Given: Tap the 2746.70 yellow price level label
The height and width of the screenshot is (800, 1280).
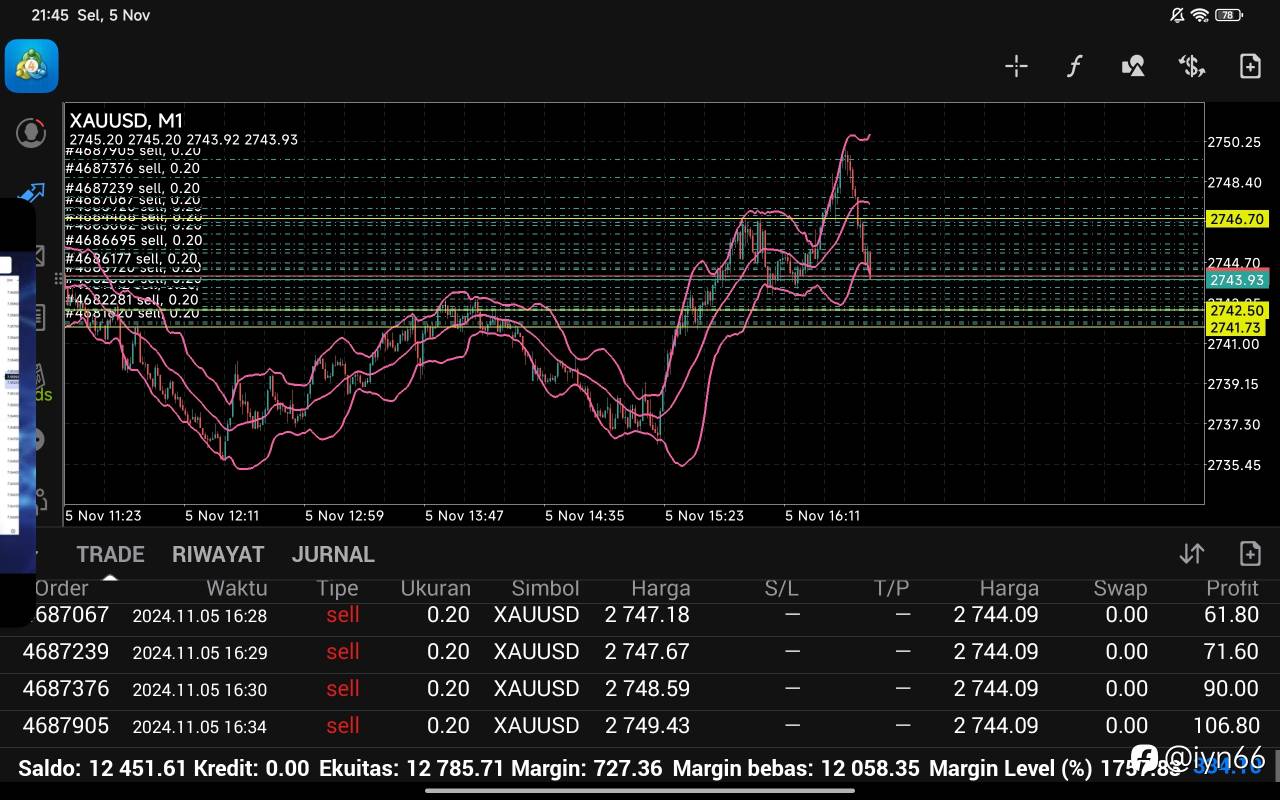Looking at the screenshot, I should point(1237,219).
